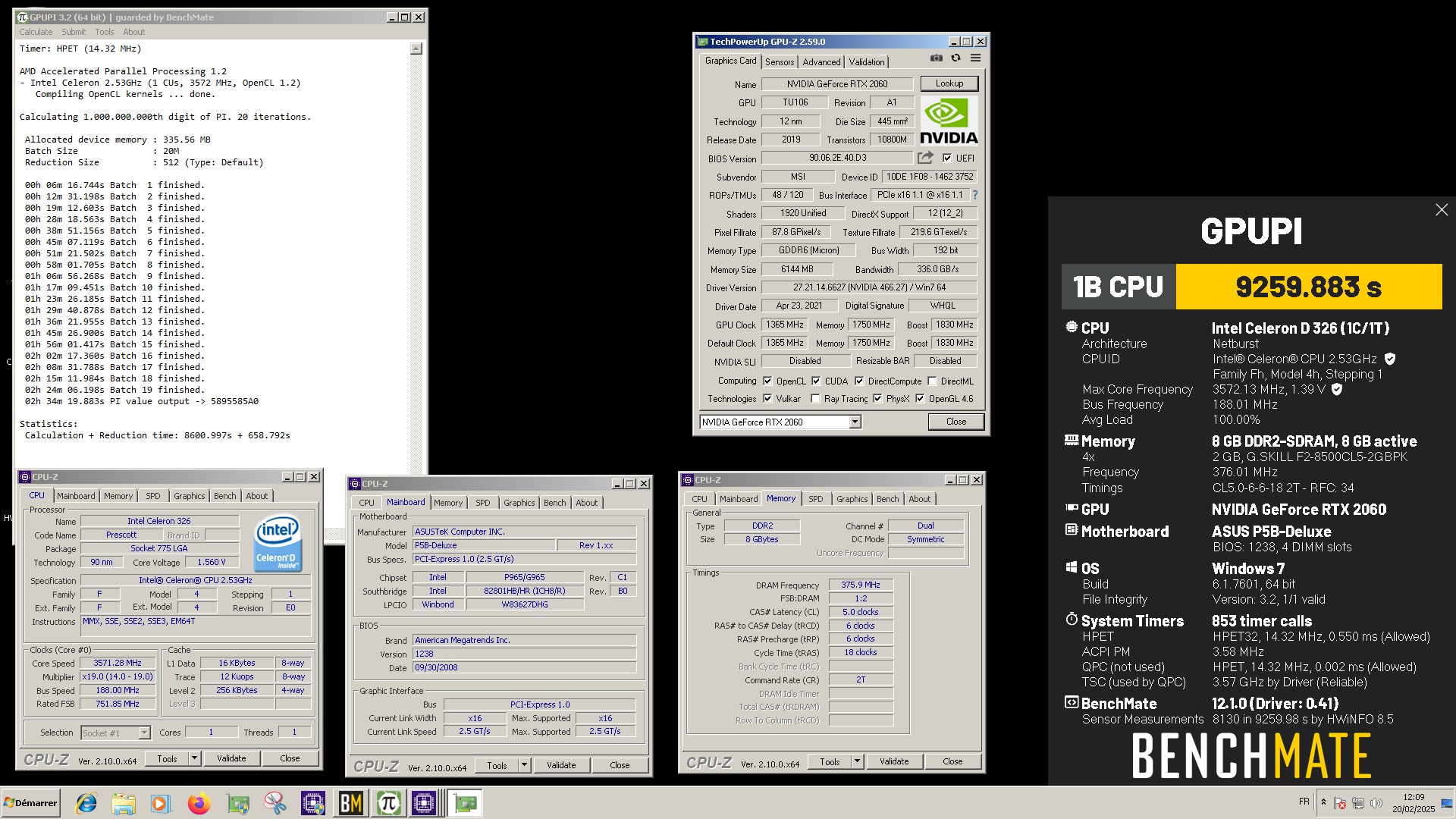Click the Lookup button in GPU-Z
The image size is (1456, 819).
tap(949, 83)
